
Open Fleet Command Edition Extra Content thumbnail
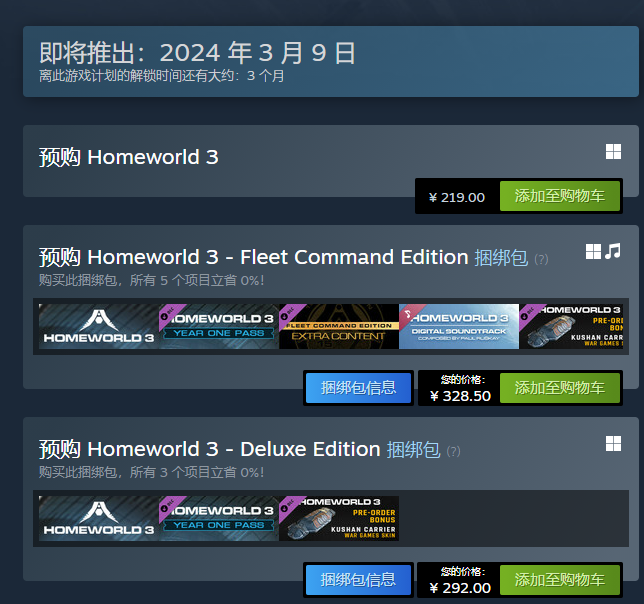pos(339,326)
